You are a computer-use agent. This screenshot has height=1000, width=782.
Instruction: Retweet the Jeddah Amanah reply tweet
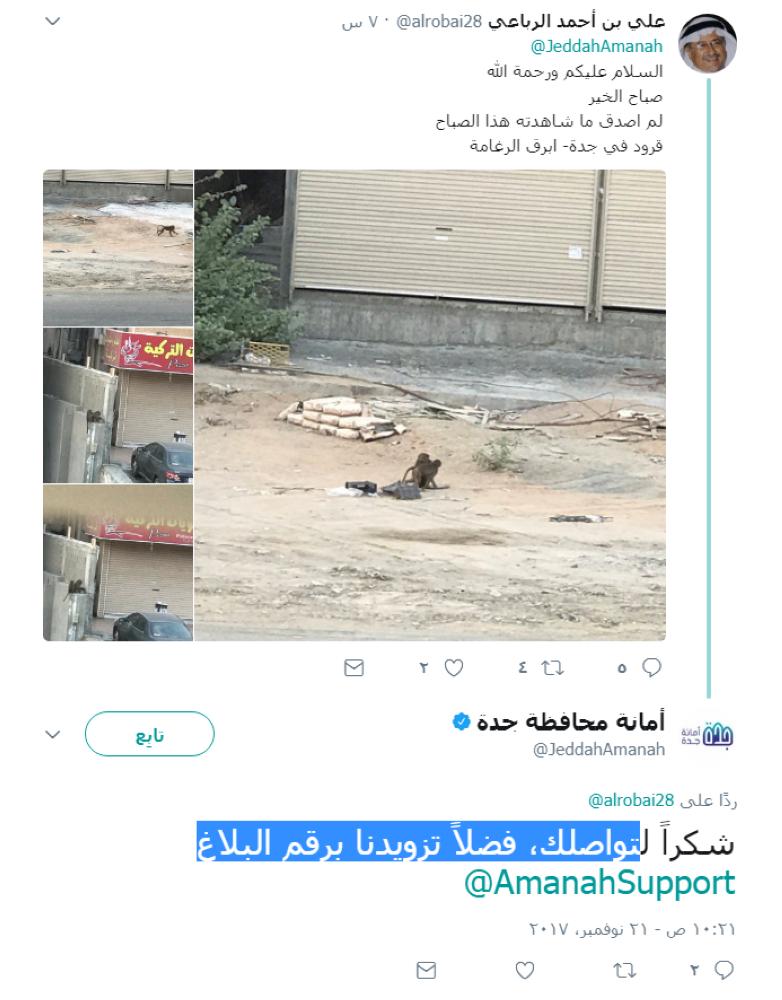click(624, 971)
